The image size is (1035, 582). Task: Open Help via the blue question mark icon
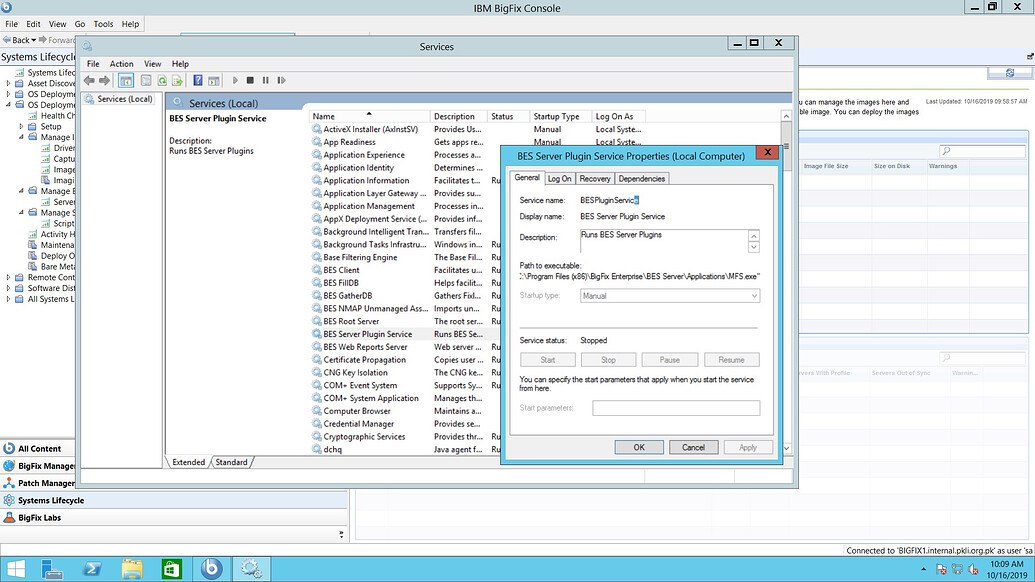[197, 81]
